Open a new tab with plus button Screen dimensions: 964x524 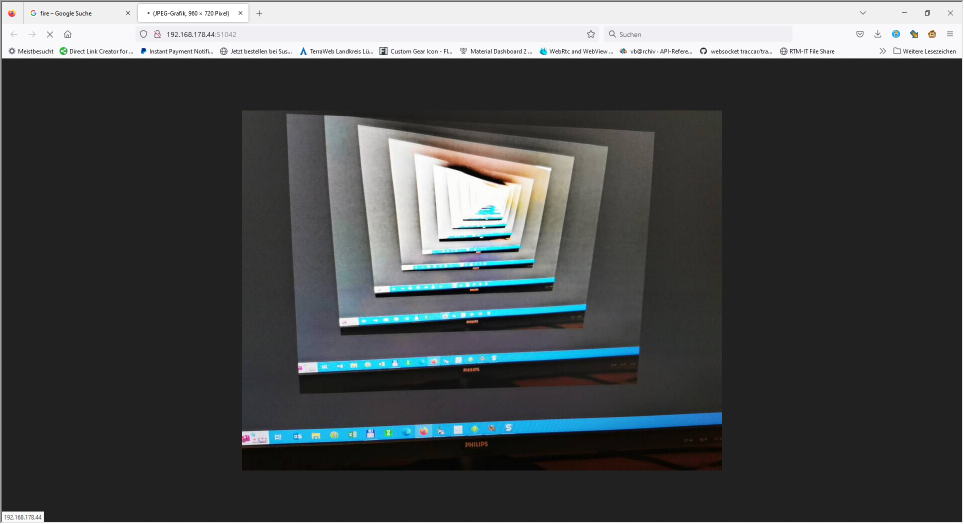click(259, 13)
